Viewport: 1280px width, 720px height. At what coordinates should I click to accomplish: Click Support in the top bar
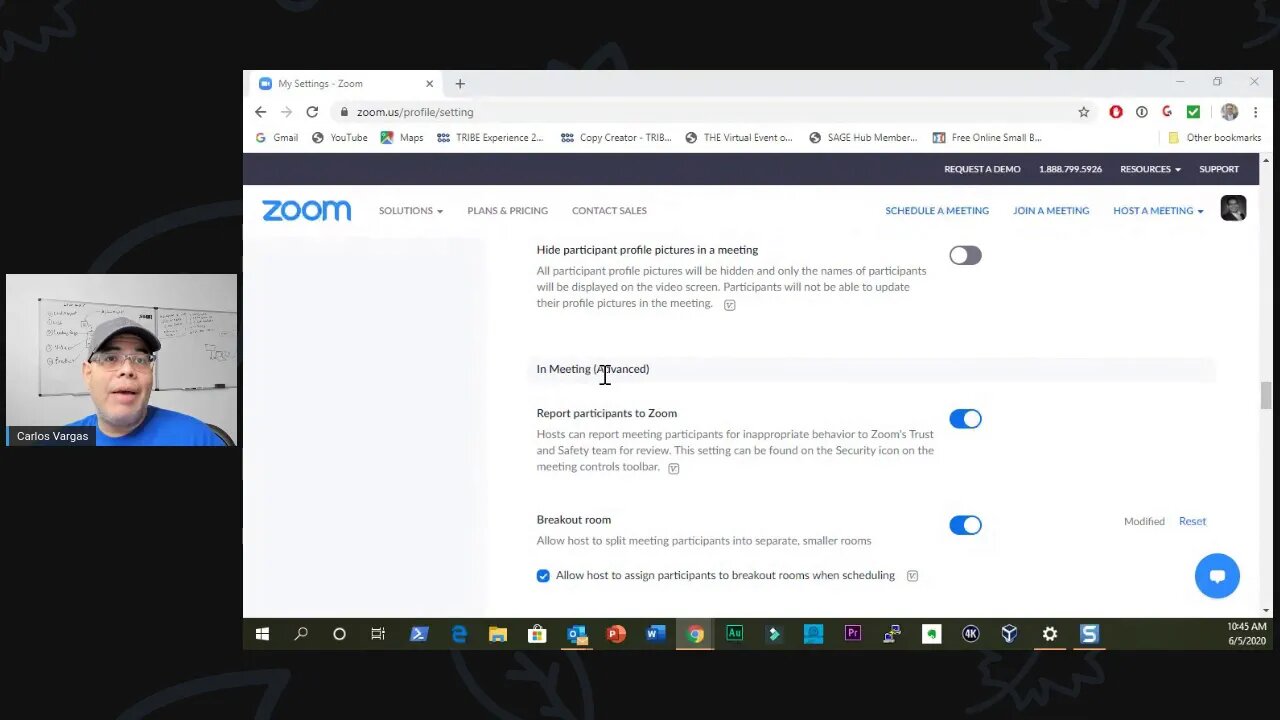1219,169
